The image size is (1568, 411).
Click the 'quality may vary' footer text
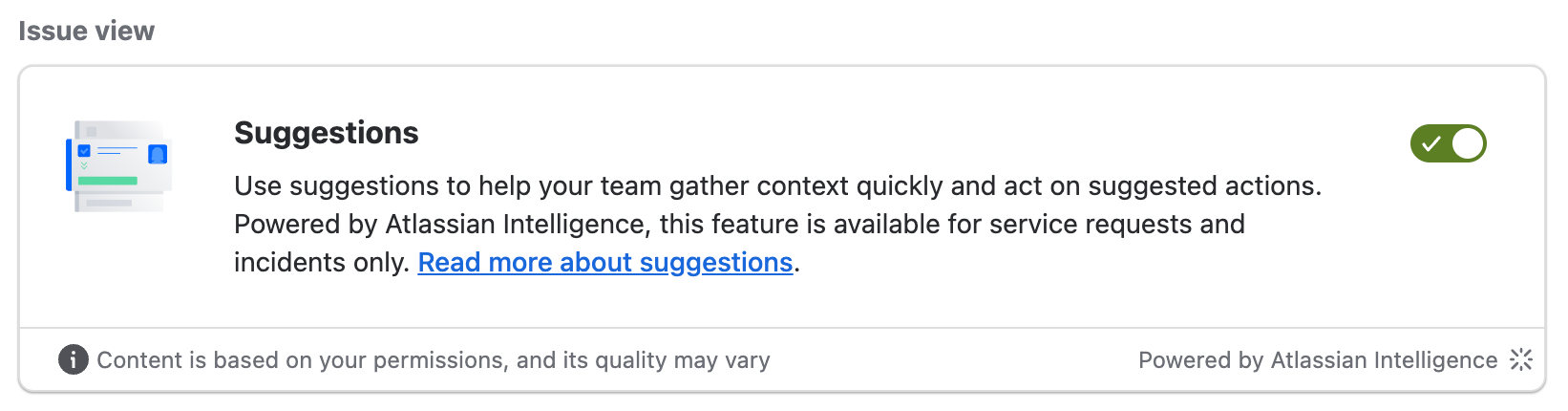coord(682,360)
